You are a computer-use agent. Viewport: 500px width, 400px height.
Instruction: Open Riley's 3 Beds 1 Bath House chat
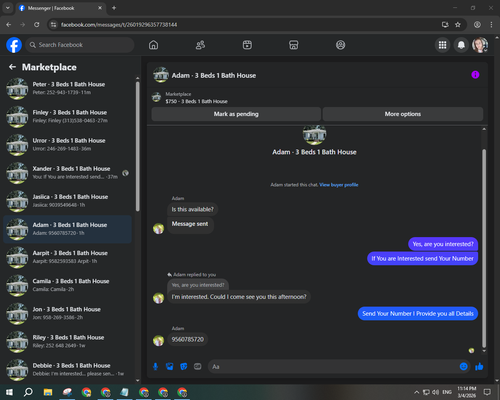(68, 342)
